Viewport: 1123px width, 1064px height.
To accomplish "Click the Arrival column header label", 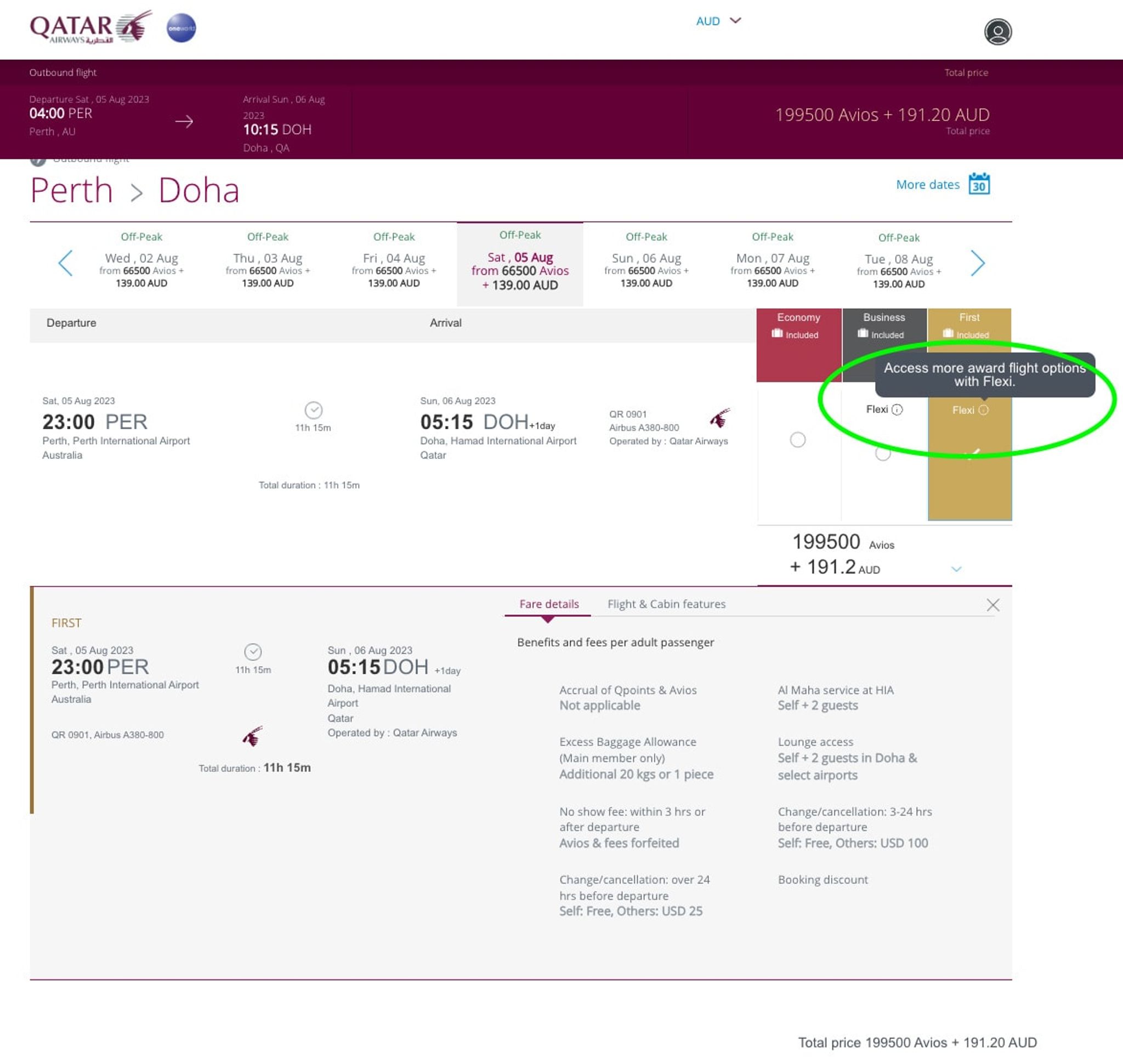I will (x=445, y=323).
